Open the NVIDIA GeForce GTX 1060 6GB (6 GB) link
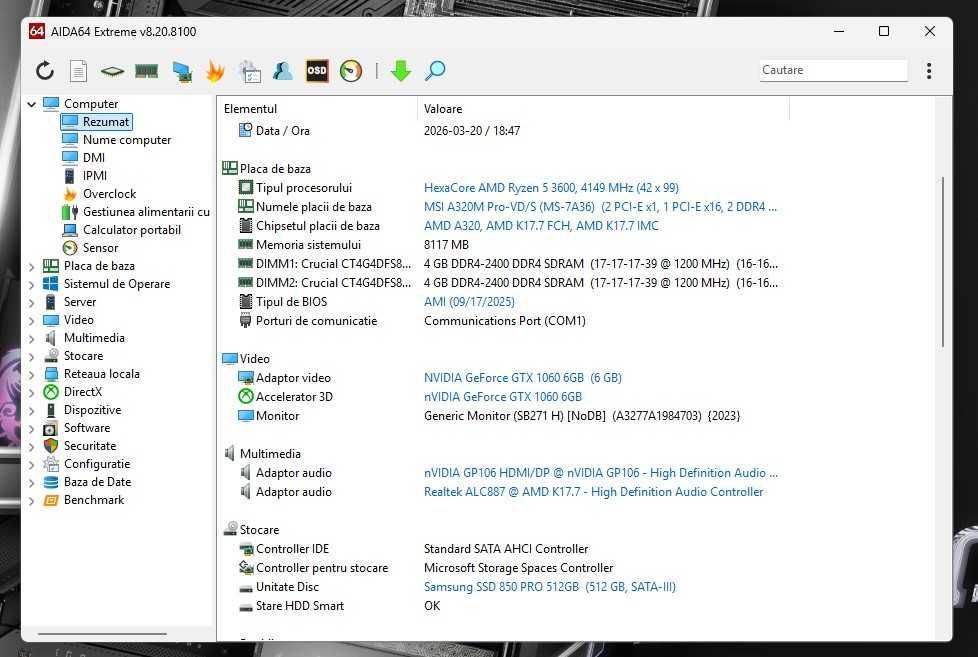 (523, 378)
